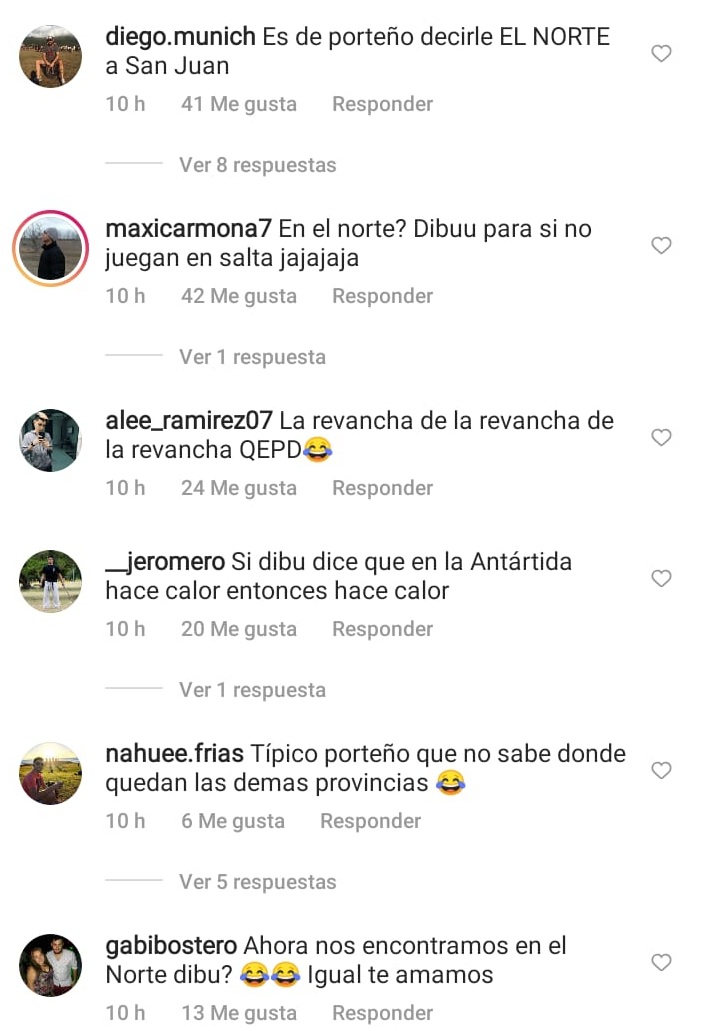Toggle like on gabibostero's comment
The width and height of the screenshot is (711, 1031).
click(x=661, y=962)
